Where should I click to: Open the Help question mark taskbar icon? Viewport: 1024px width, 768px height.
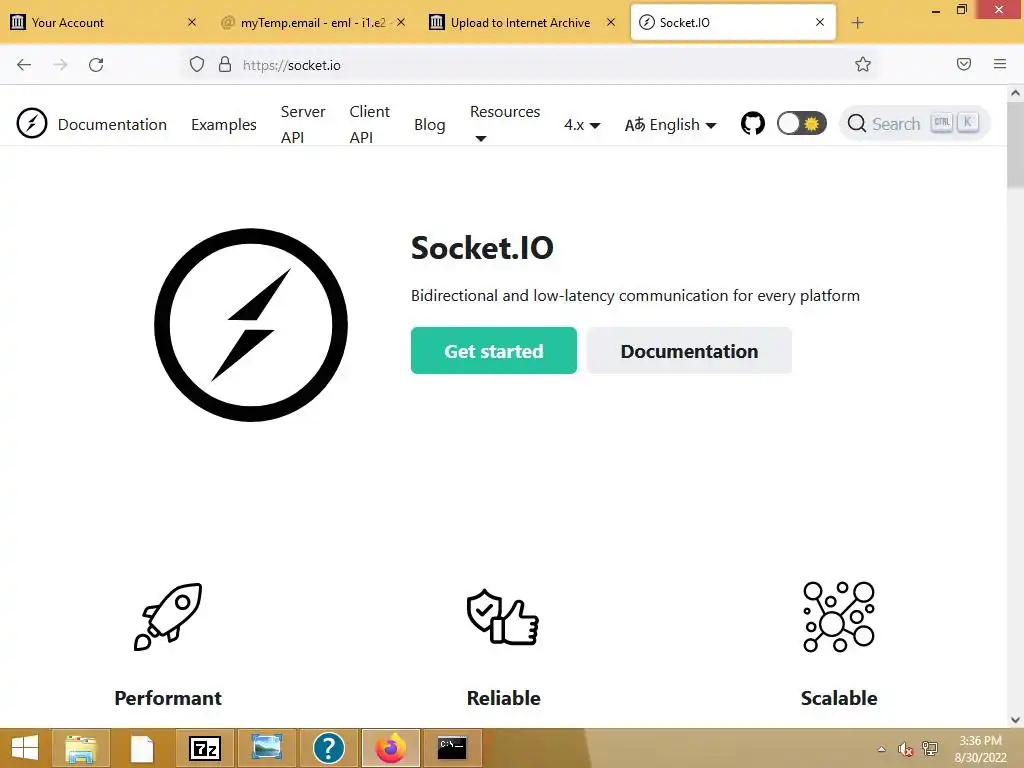pyautogui.click(x=328, y=748)
